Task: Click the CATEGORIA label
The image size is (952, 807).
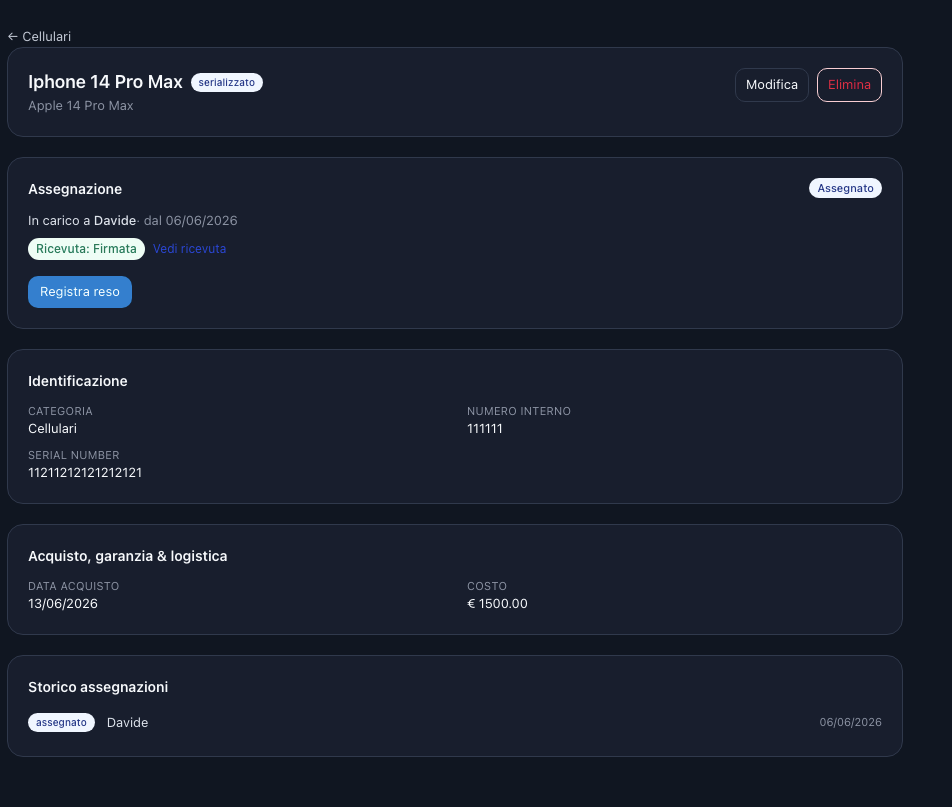Action: click(x=60, y=412)
